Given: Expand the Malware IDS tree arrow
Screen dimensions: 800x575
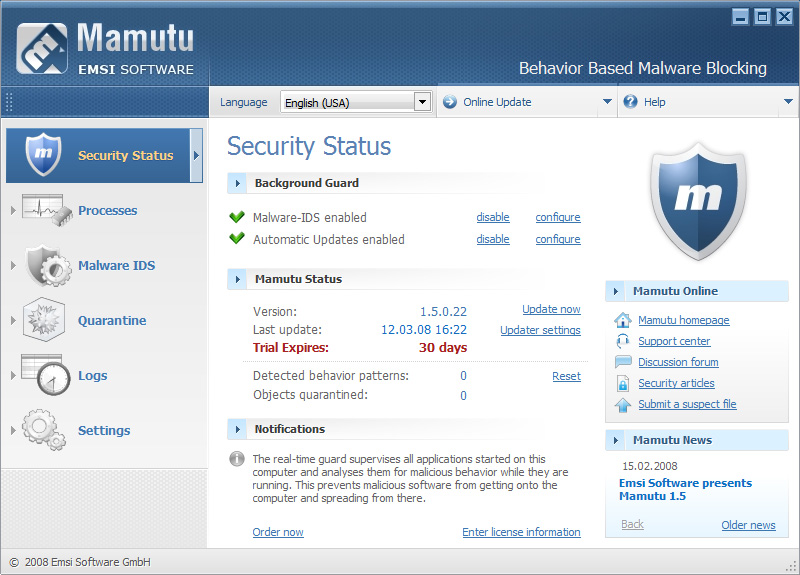Looking at the screenshot, I should pyautogui.click(x=13, y=265).
